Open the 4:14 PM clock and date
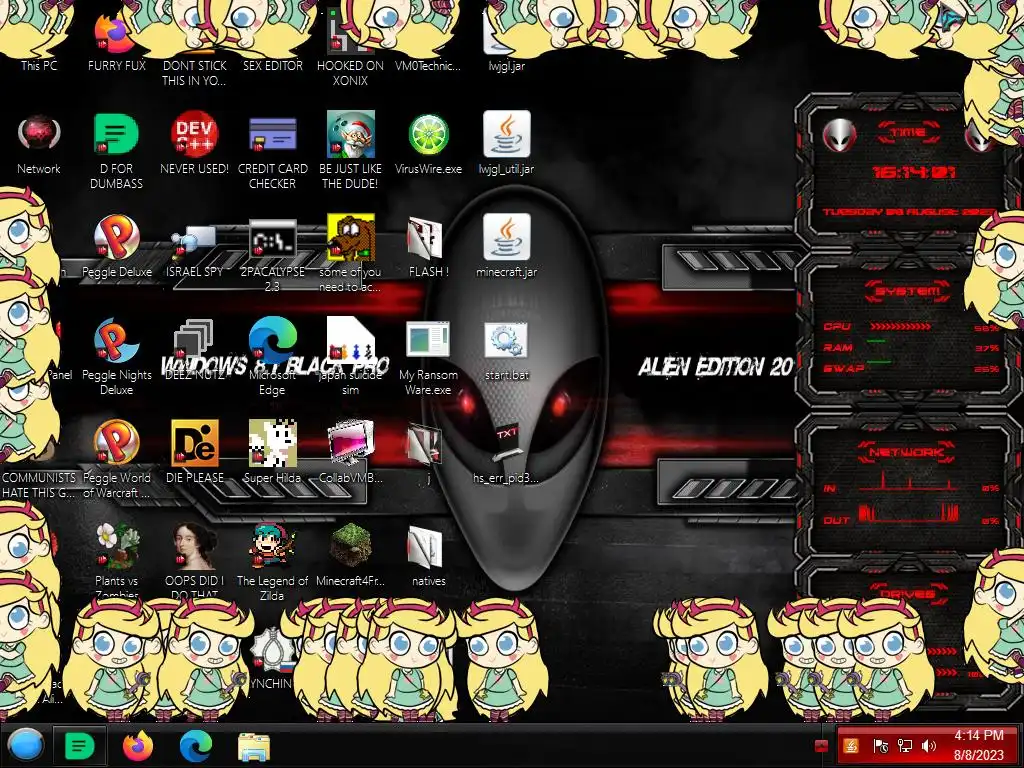This screenshot has height=768, width=1024. (x=979, y=745)
